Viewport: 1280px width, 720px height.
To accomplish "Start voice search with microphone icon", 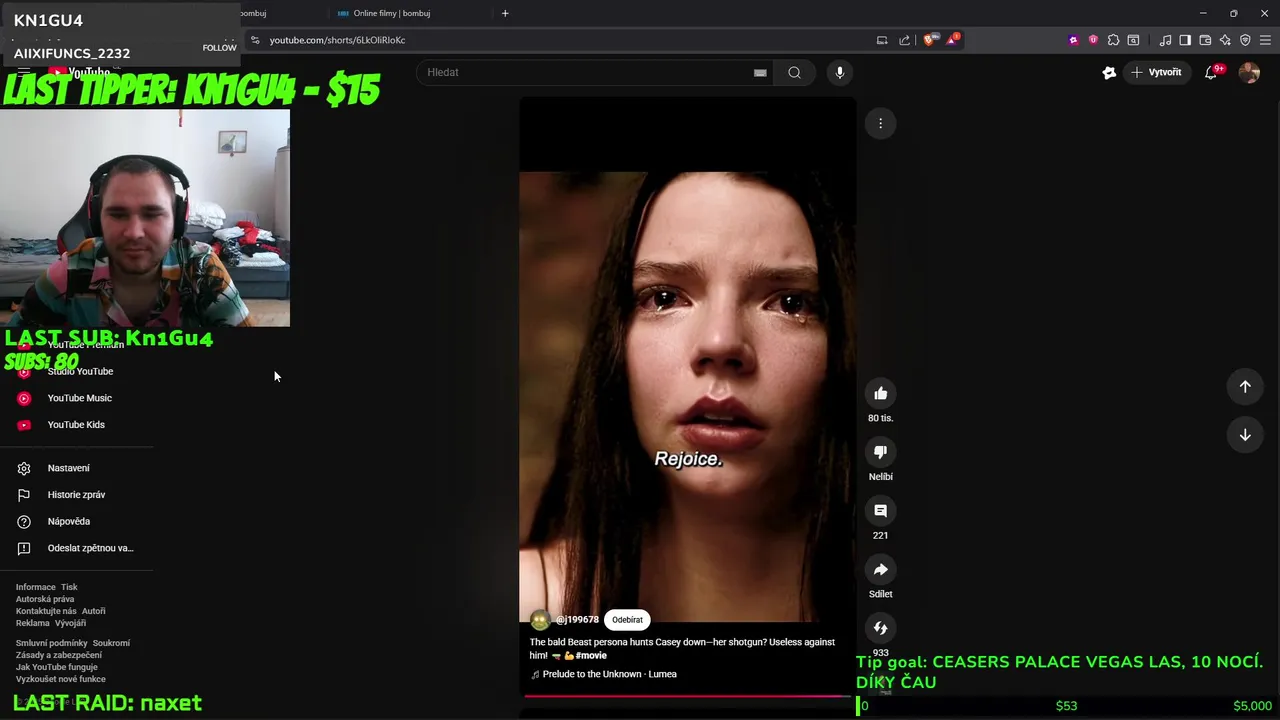I will [x=840, y=72].
